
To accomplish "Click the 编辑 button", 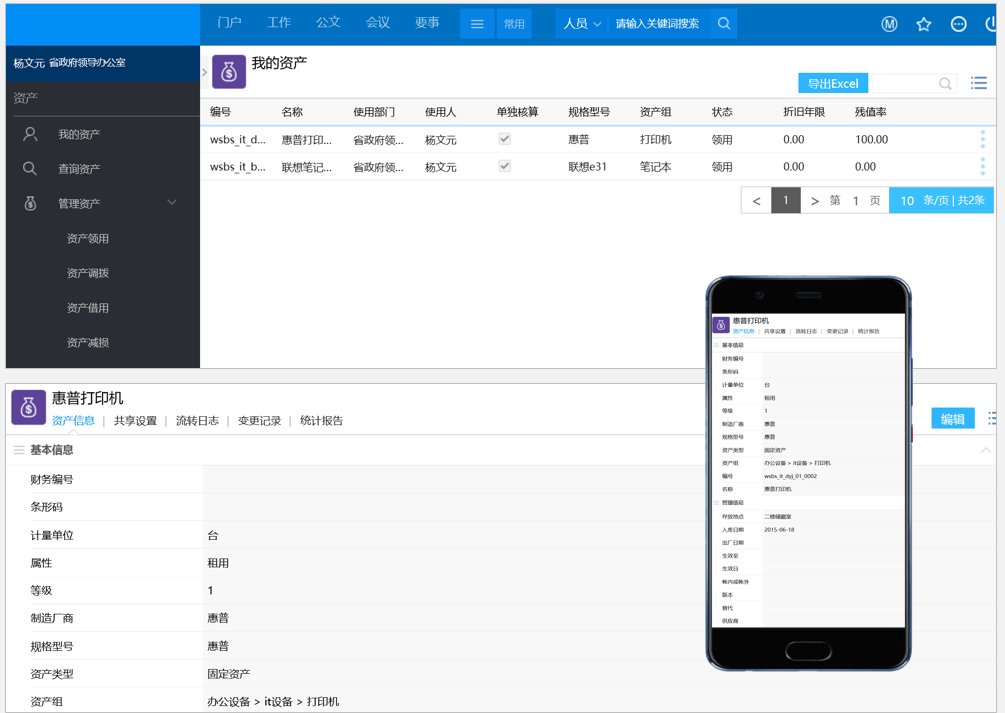I will [x=952, y=419].
